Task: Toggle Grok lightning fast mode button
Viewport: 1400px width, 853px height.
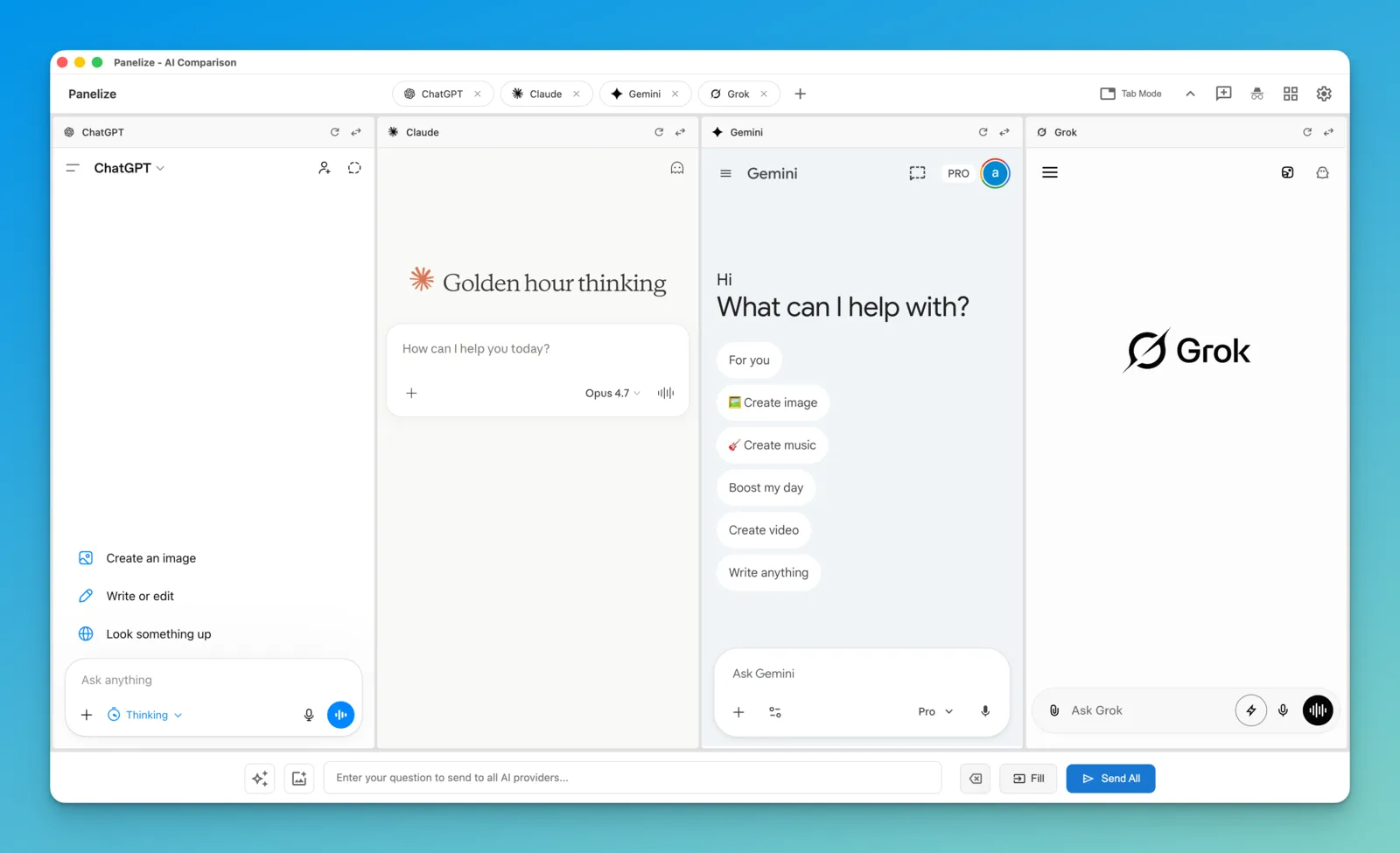Action: point(1251,710)
